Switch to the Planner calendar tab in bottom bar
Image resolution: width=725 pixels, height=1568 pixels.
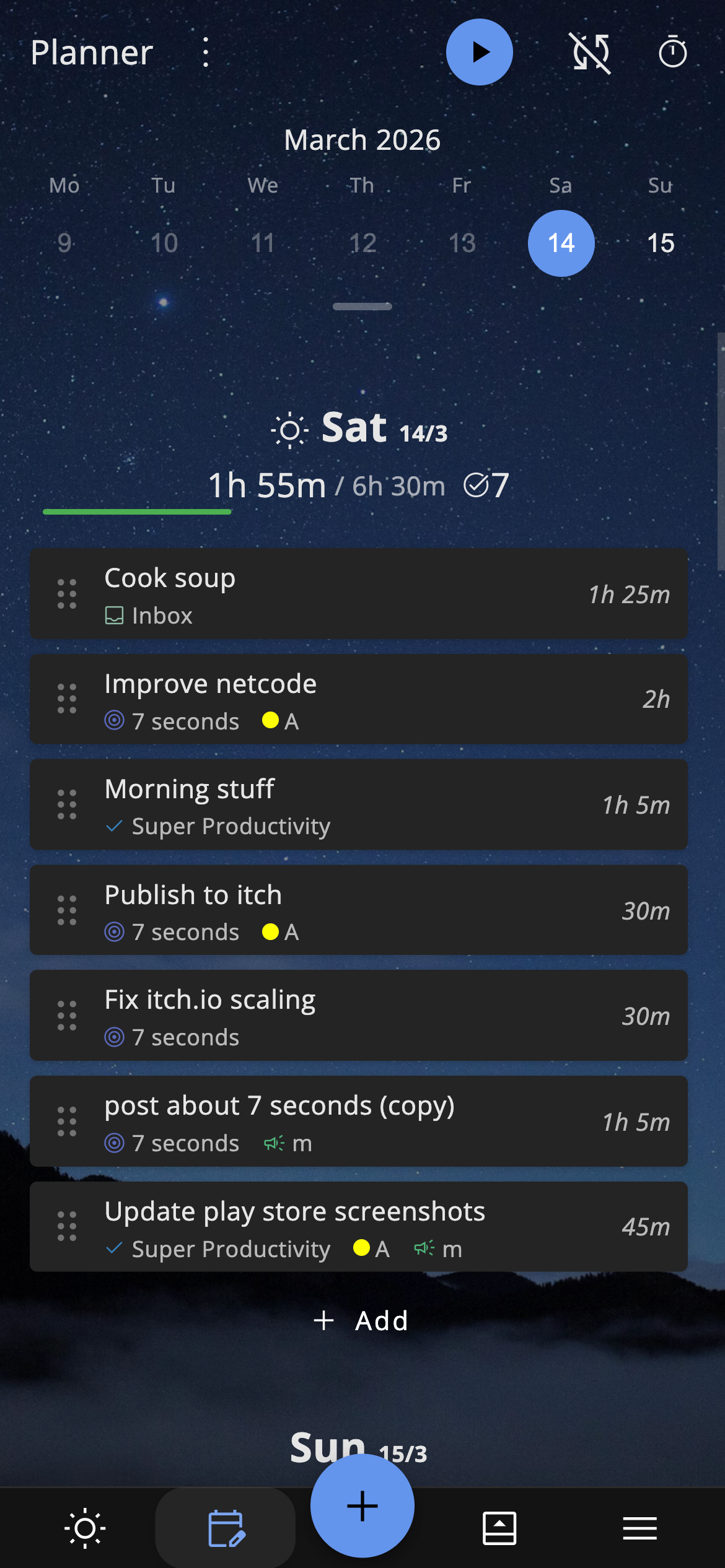point(226,1528)
